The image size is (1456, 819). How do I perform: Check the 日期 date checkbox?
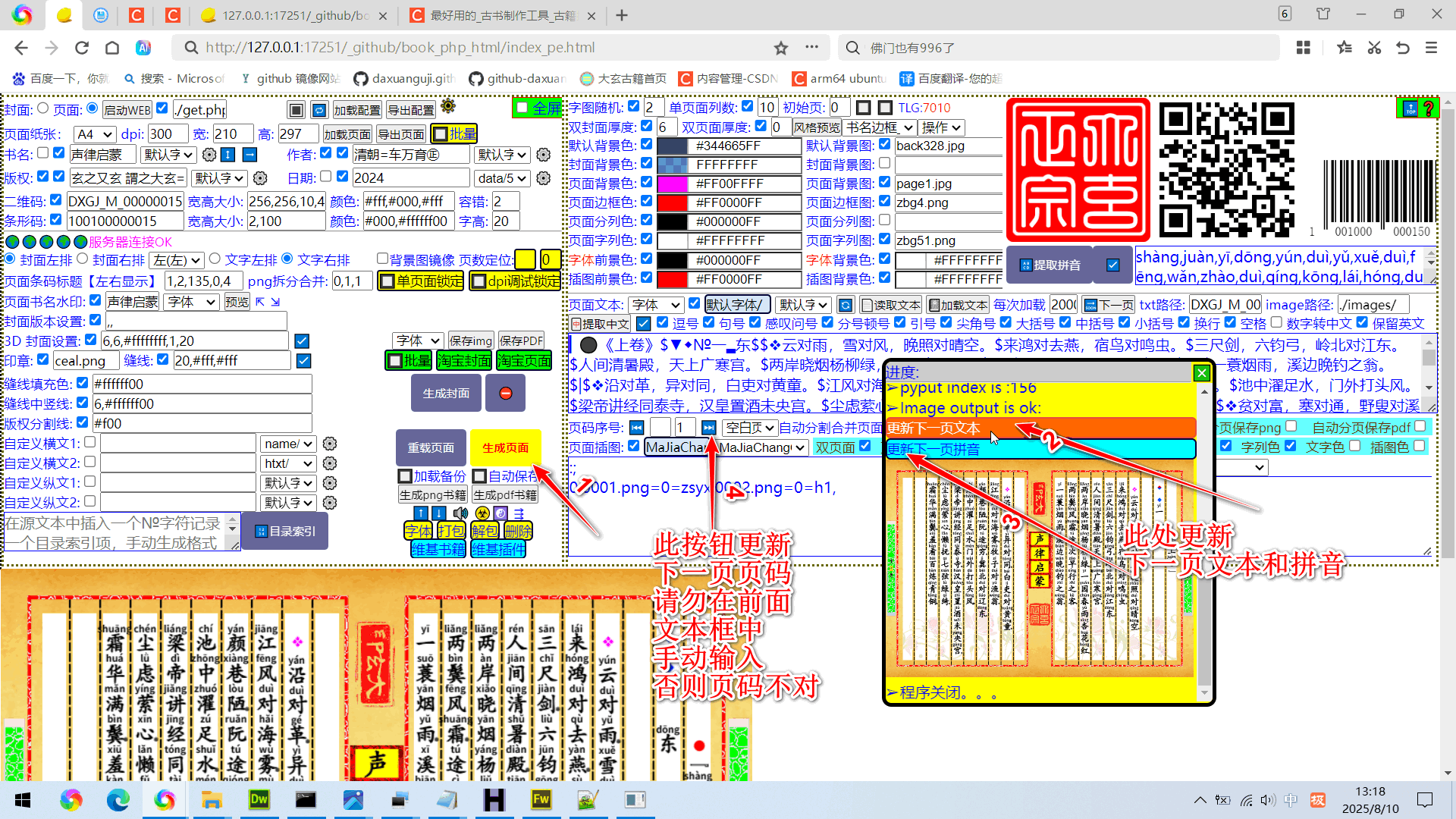[326, 177]
